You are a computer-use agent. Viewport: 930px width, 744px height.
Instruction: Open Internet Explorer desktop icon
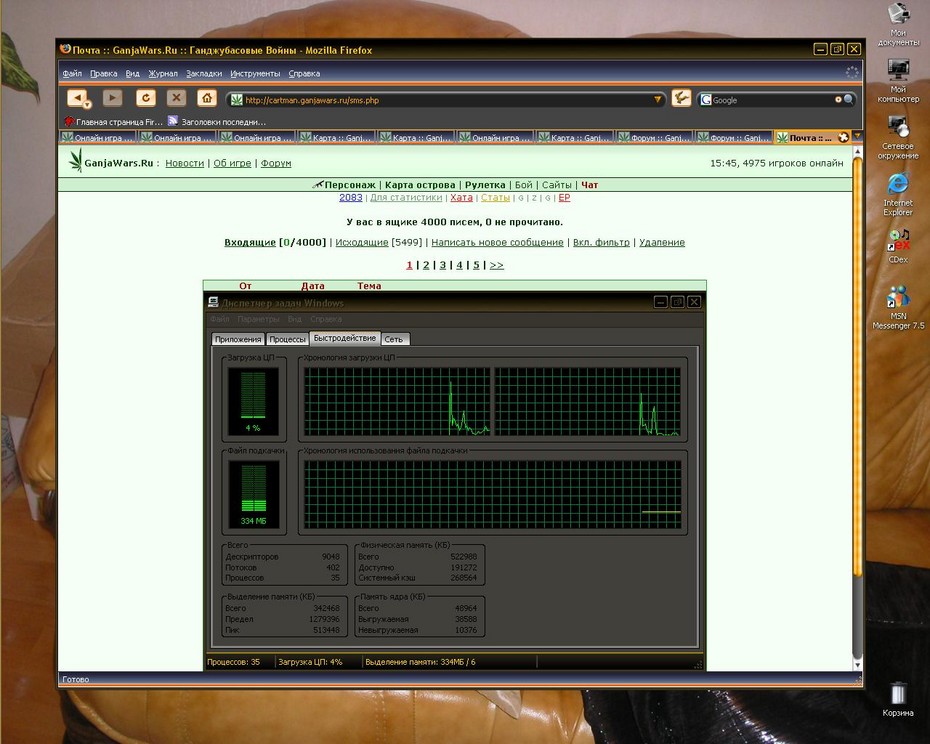(x=897, y=195)
